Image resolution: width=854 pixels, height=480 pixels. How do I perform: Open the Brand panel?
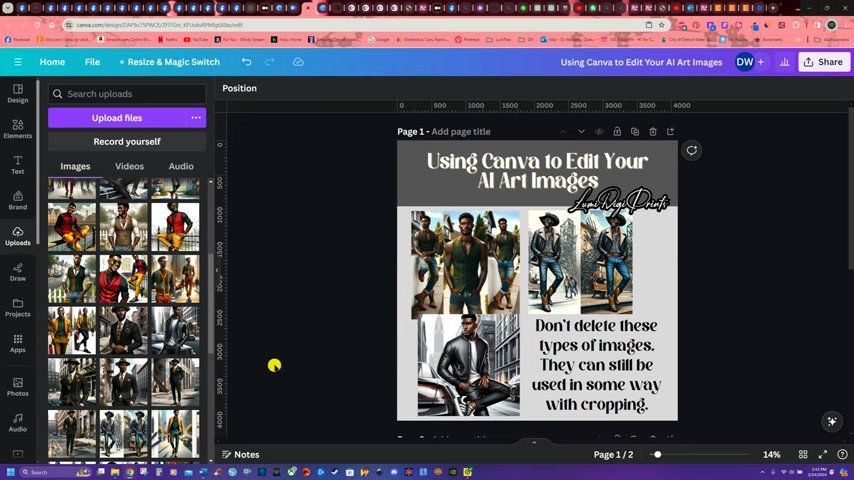(17, 200)
